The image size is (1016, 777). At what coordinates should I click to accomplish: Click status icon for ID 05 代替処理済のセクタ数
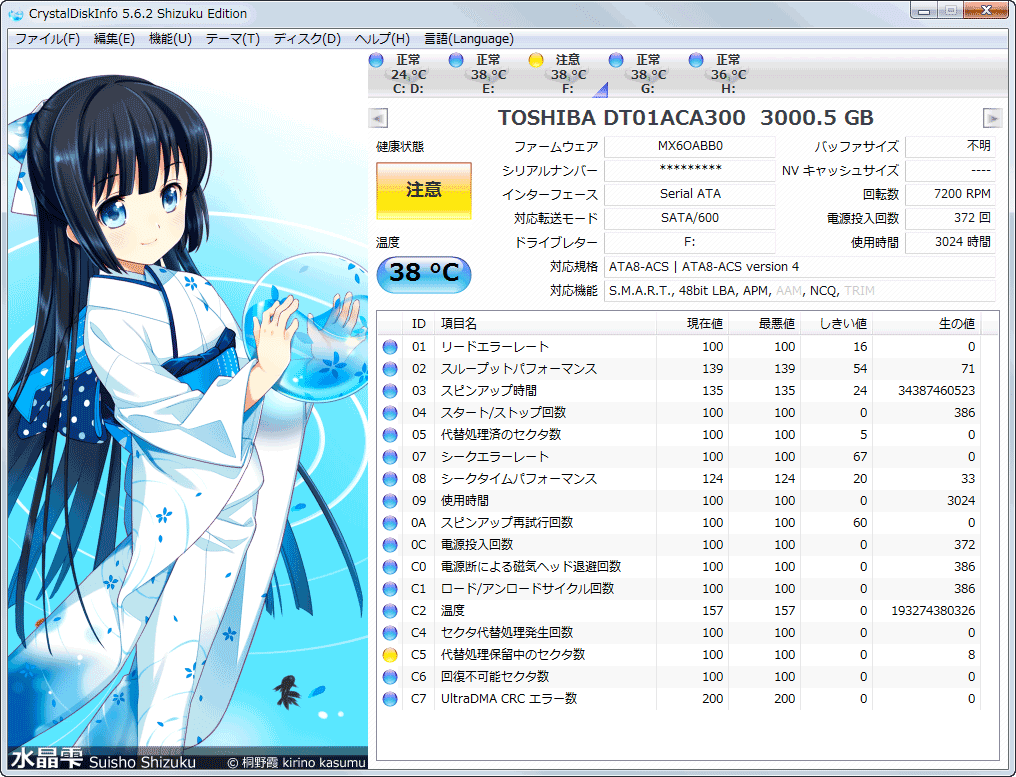[390, 435]
